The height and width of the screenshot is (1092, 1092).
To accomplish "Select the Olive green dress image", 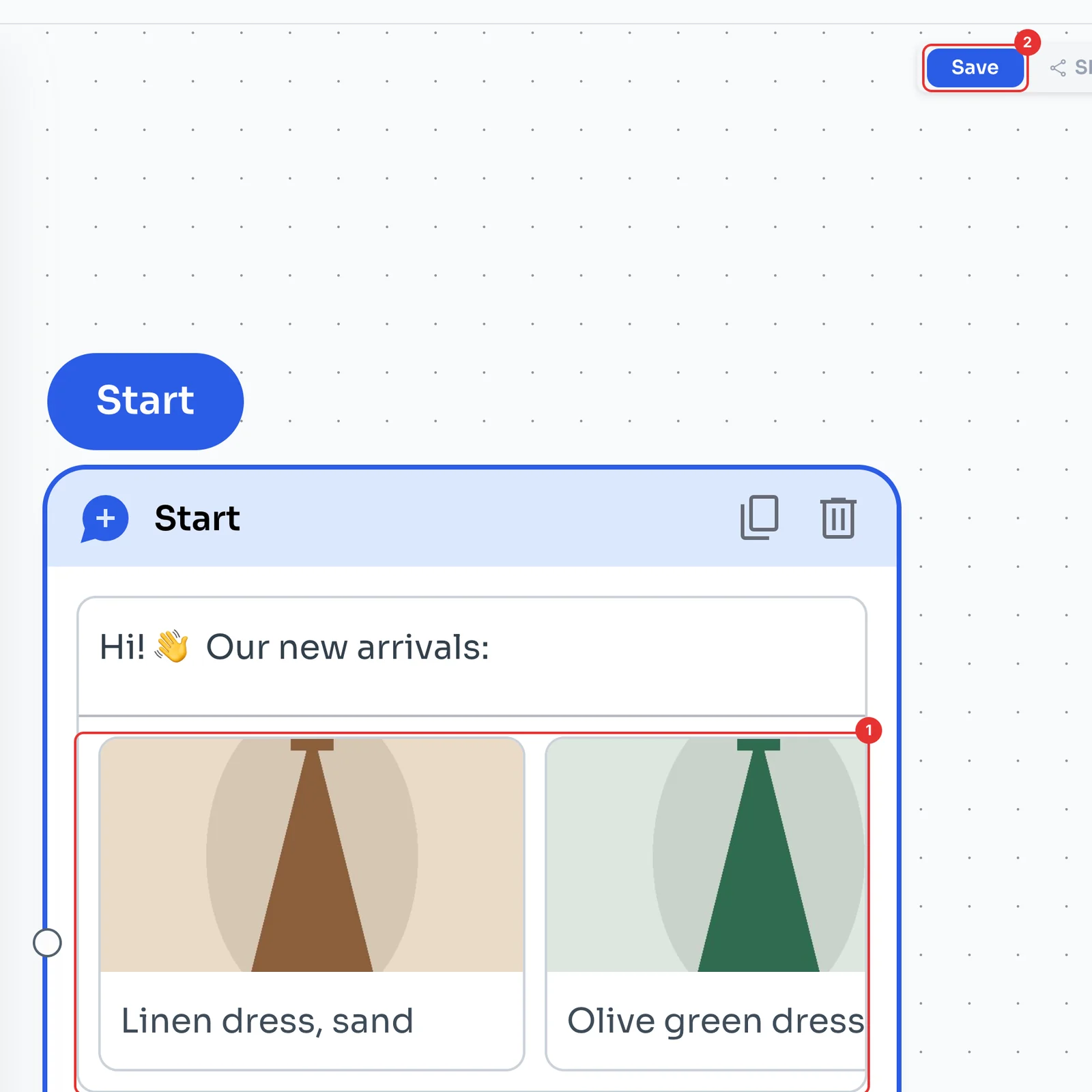I will click(706, 855).
